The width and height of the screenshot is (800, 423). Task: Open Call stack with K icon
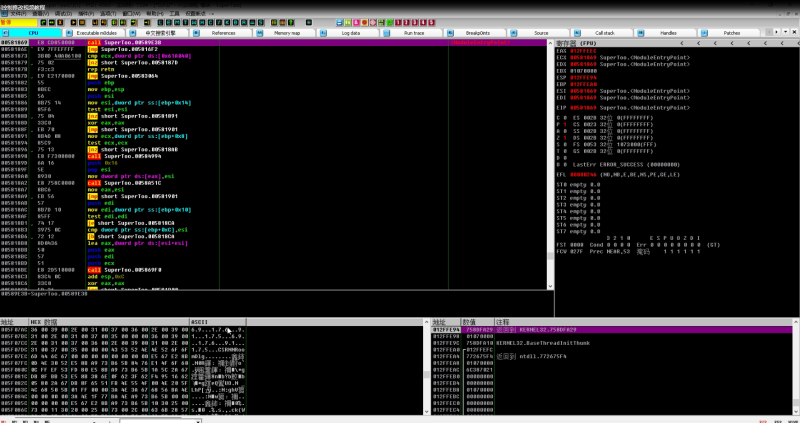227,22
